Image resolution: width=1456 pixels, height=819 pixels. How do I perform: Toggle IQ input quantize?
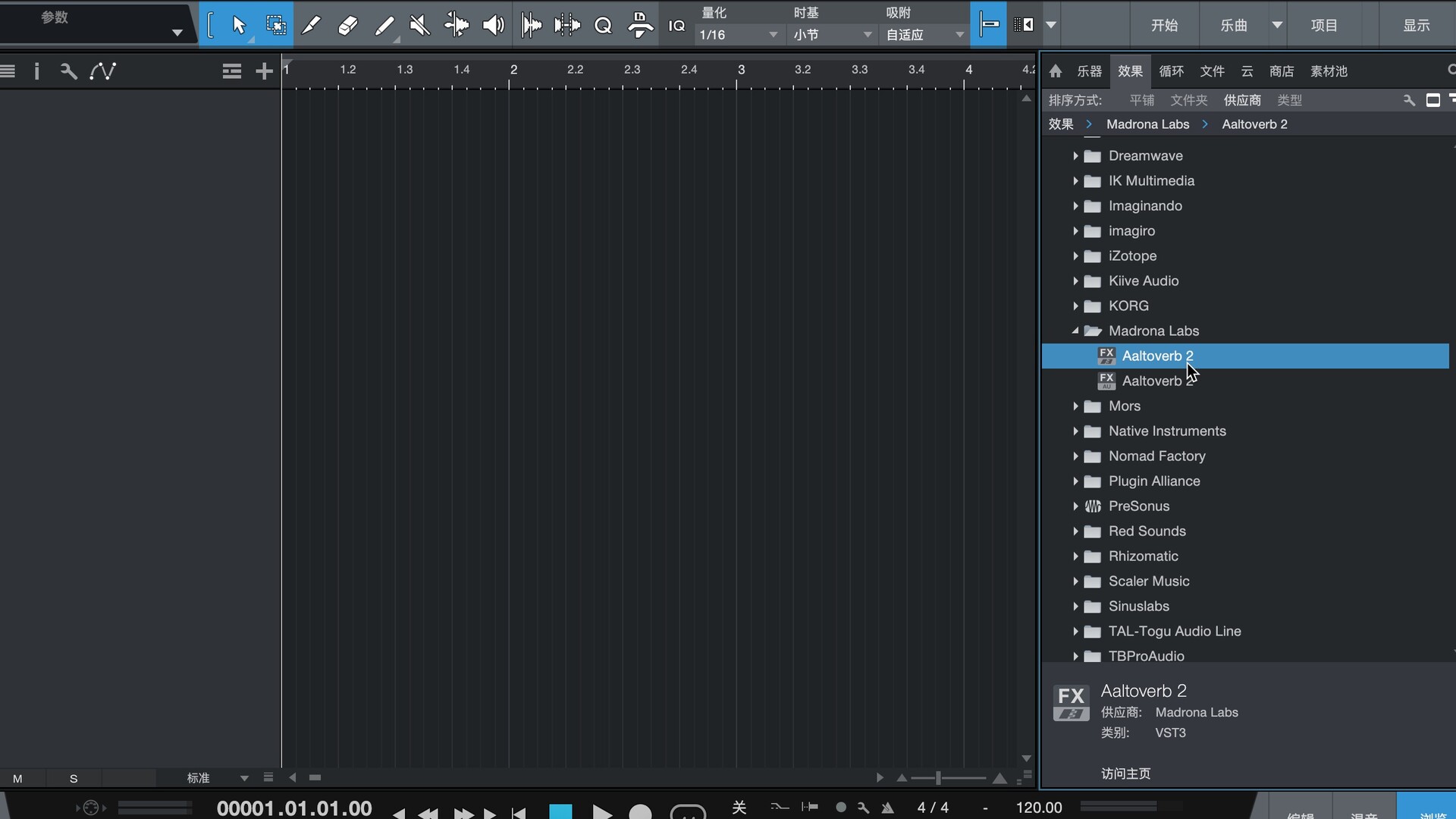pyautogui.click(x=676, y=25)
